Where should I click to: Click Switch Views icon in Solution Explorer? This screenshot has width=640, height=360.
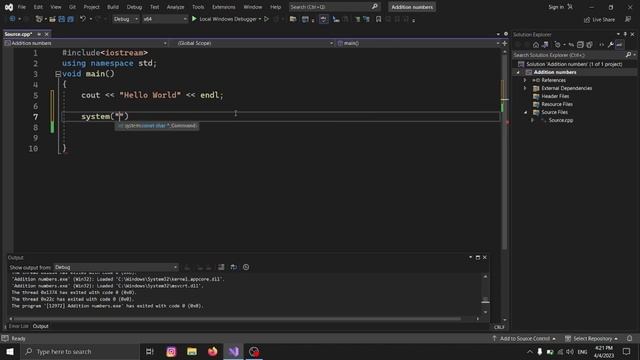(x=545, y=45)
